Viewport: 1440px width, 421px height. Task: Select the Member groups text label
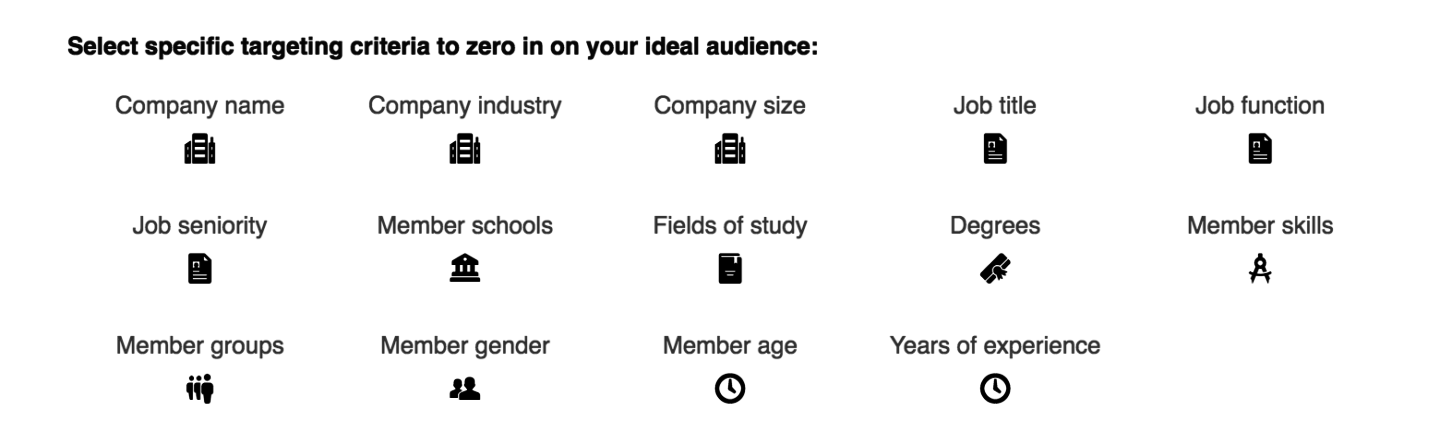(200, 346)
